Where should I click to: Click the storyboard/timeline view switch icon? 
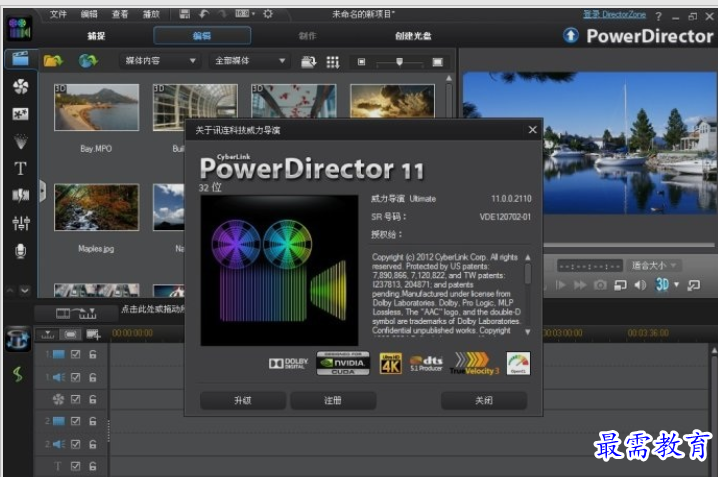click(76, 314)
